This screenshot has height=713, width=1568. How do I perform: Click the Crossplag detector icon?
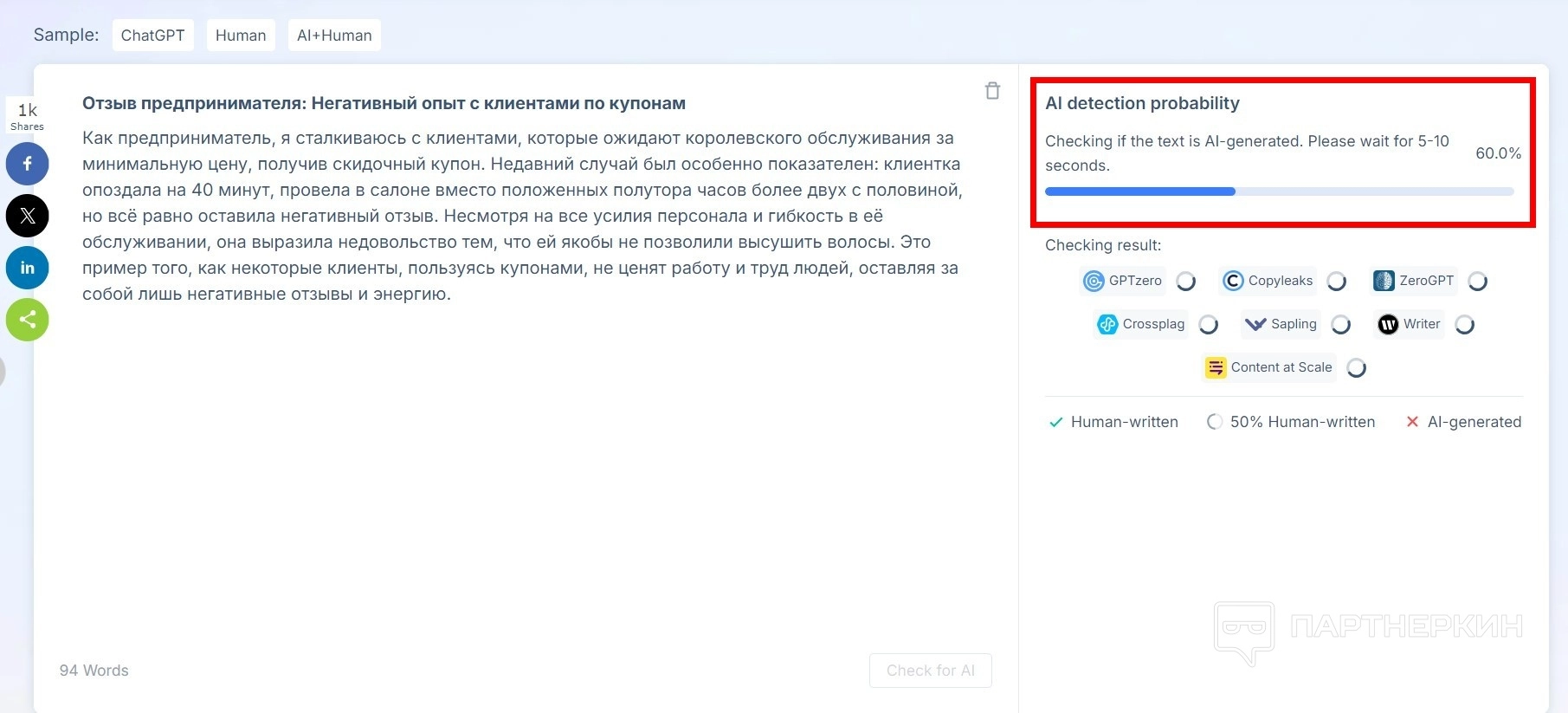pyautogui.click(x=1107, y=324)
